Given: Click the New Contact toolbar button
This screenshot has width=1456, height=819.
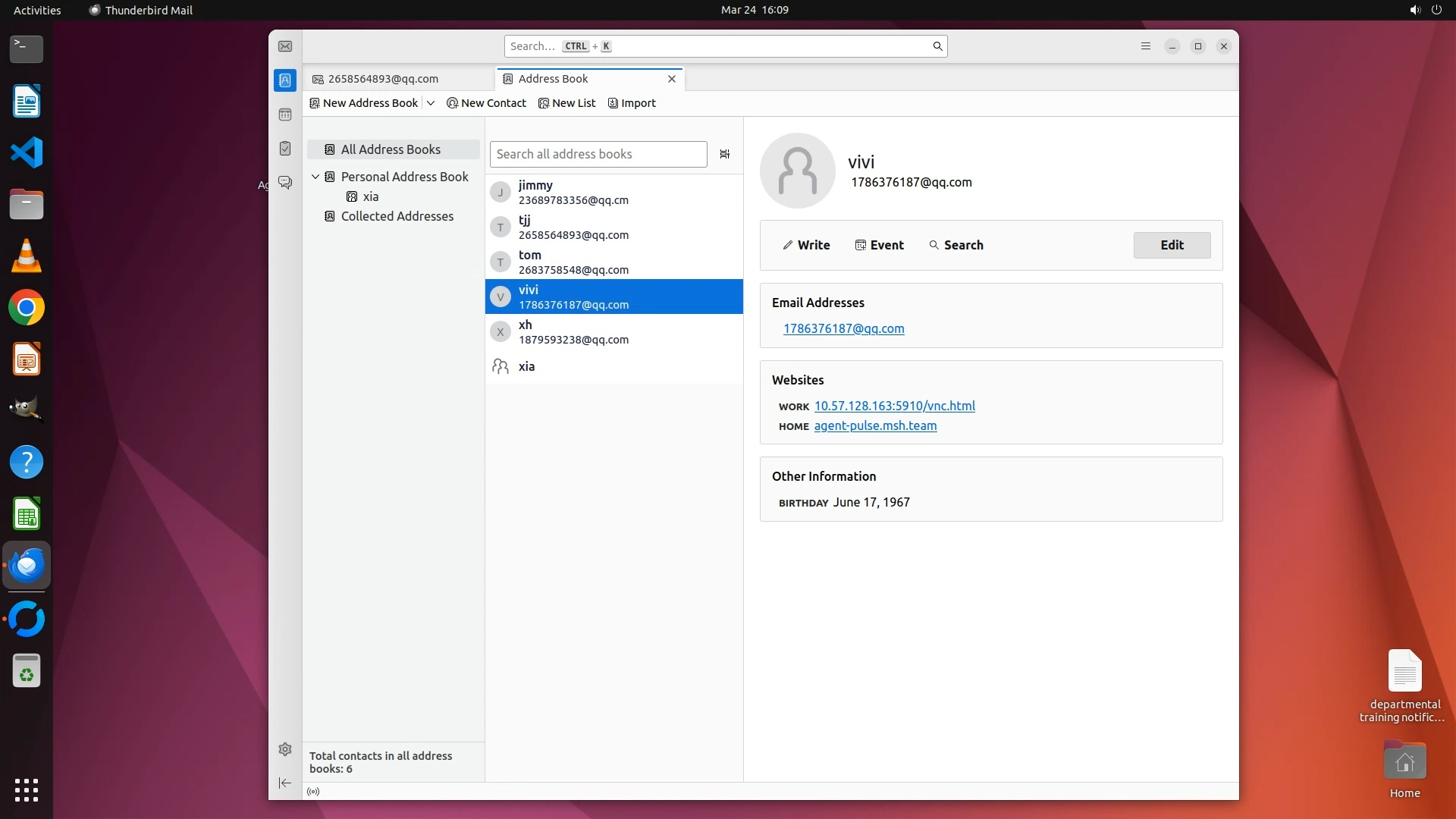Looking at the screenshot, I should [x=486, y=103].
